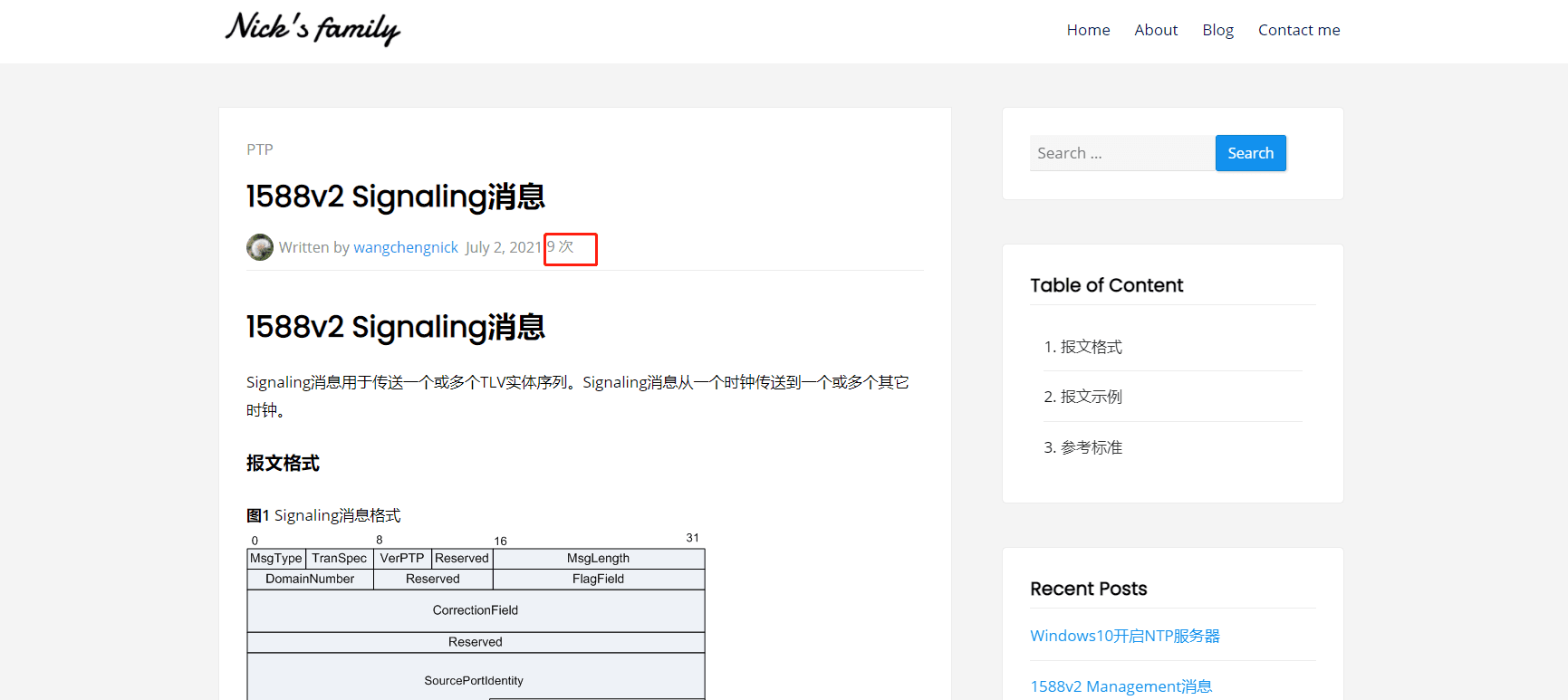Jump to 2. 报文示例 section
Screen dimensions: 1568x700
click(x=1082, y=397)
